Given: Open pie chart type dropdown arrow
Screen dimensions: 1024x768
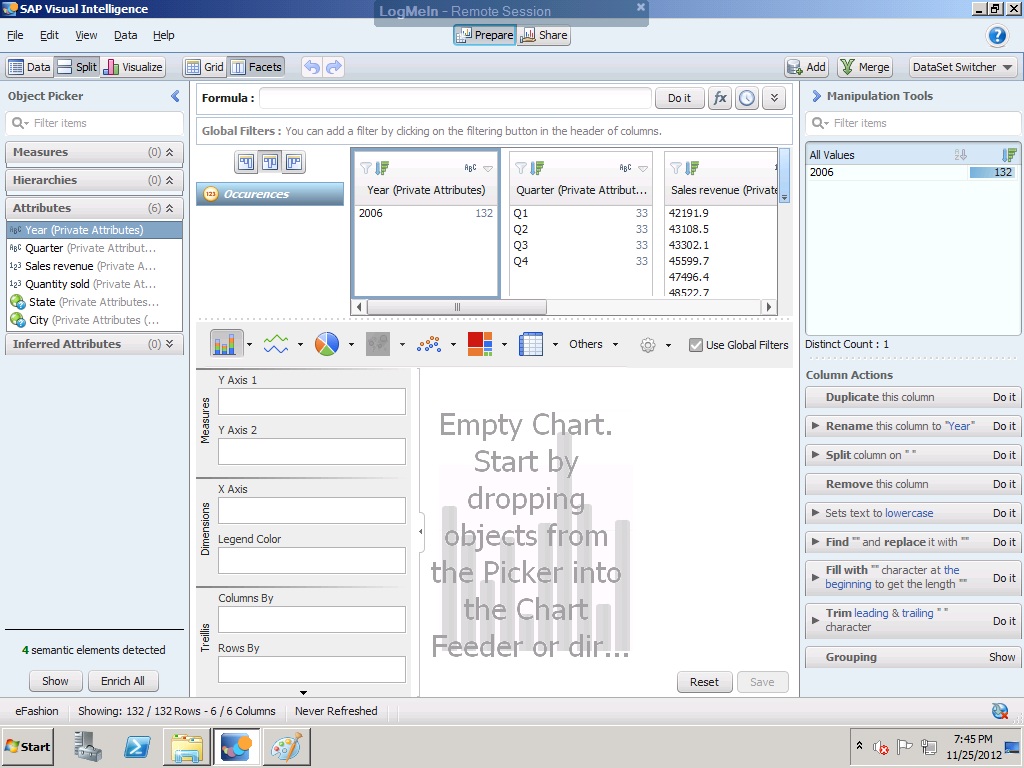Looking at the screenshot, I should pos(351,344).
